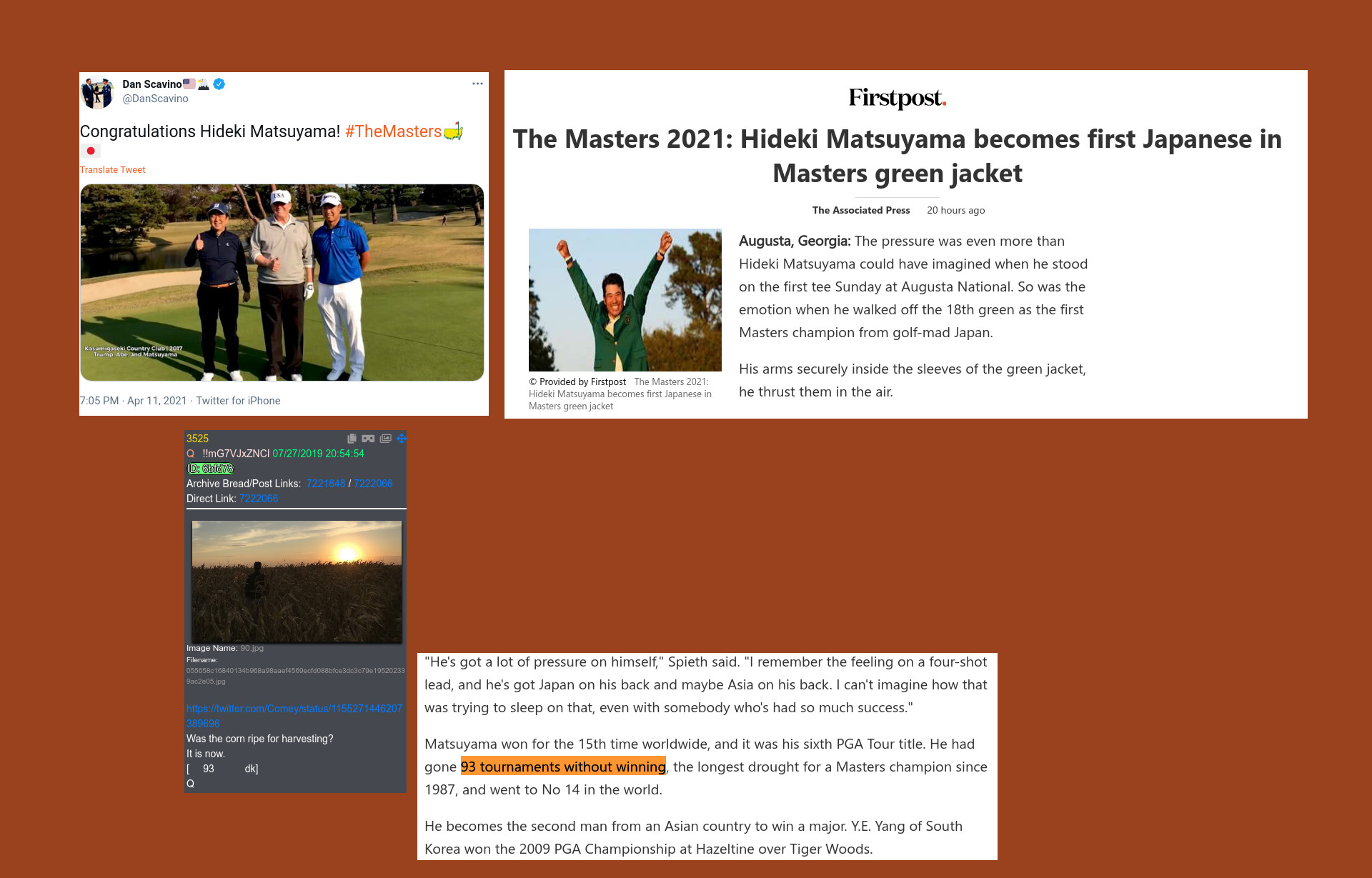Click the '[ 93 dk]' line
The width and height of the screenshot is (1372, 878).
(x=222, y=769)
